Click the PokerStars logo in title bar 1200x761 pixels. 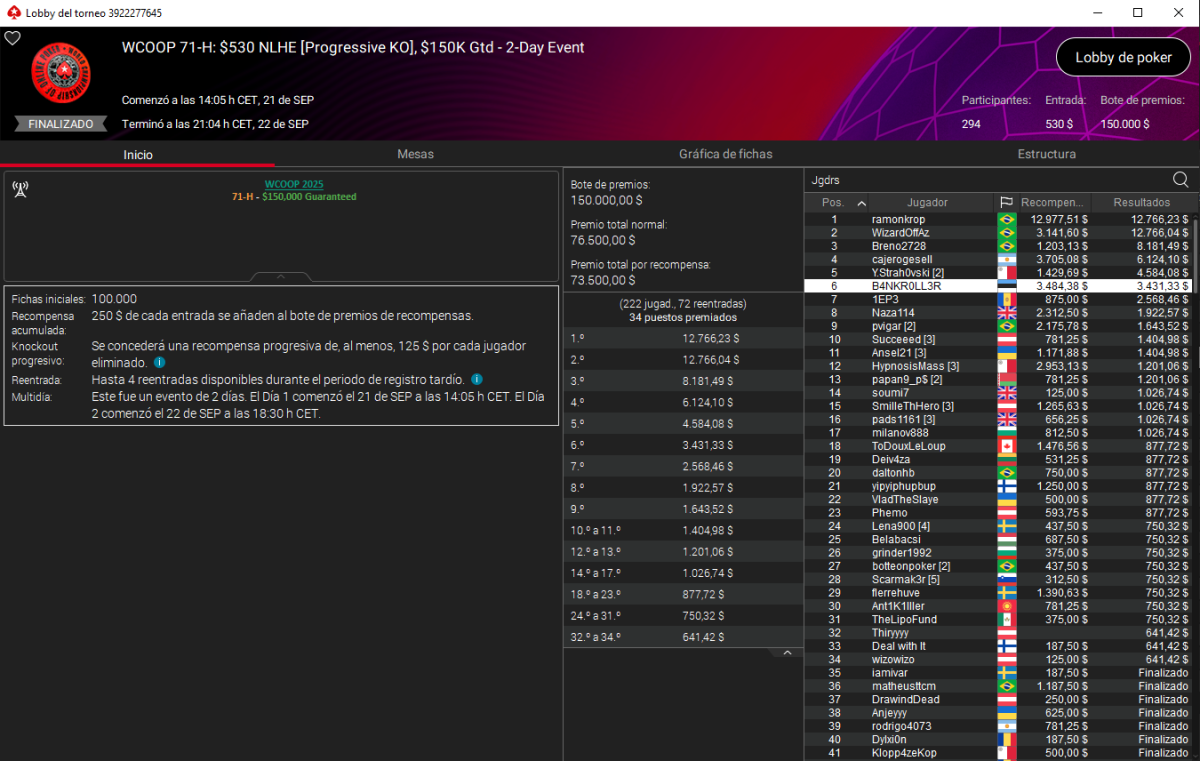(x=12, y=13)
